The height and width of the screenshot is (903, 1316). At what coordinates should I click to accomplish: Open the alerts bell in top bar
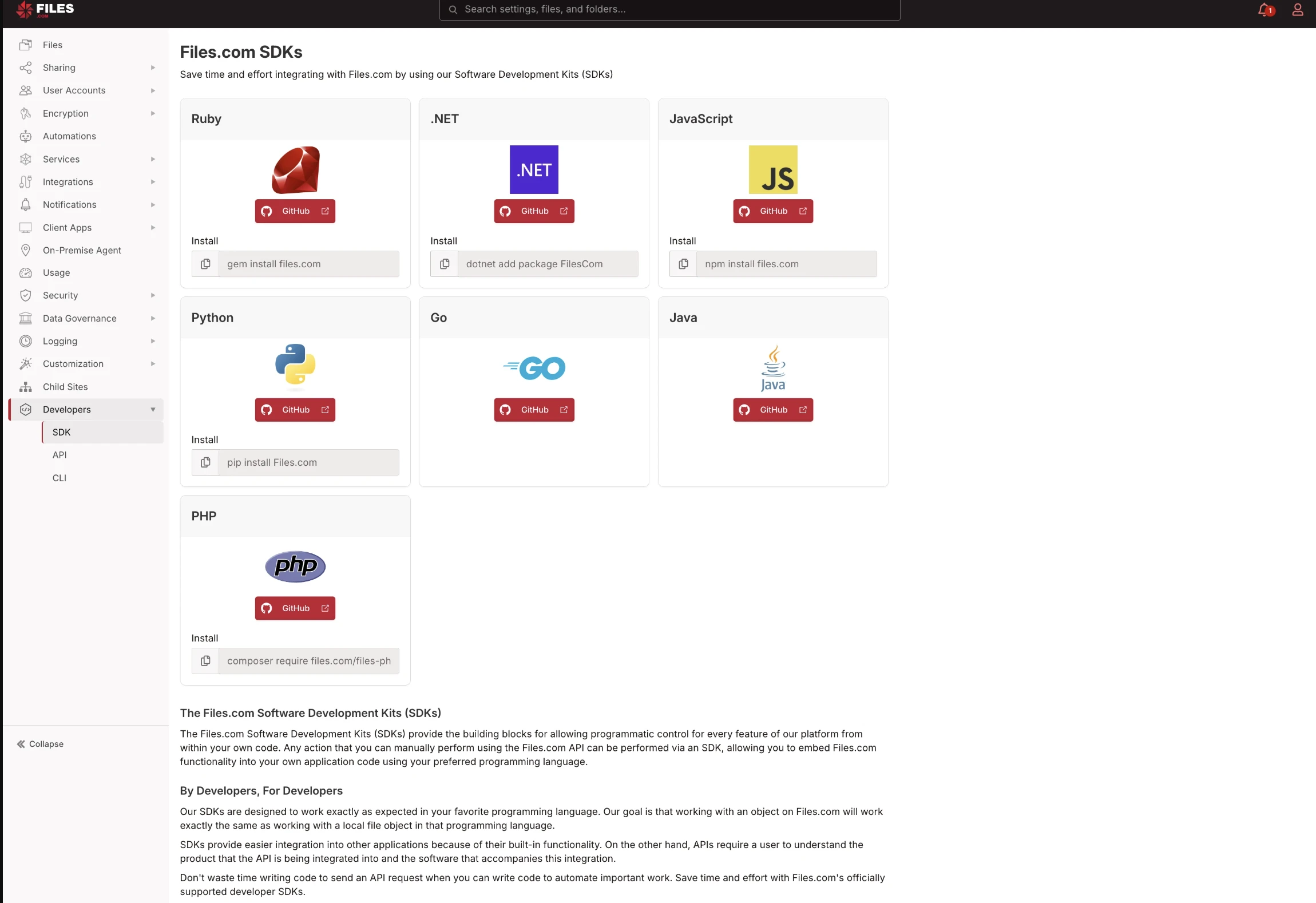pyautogui.click(x=1265, y=10)
